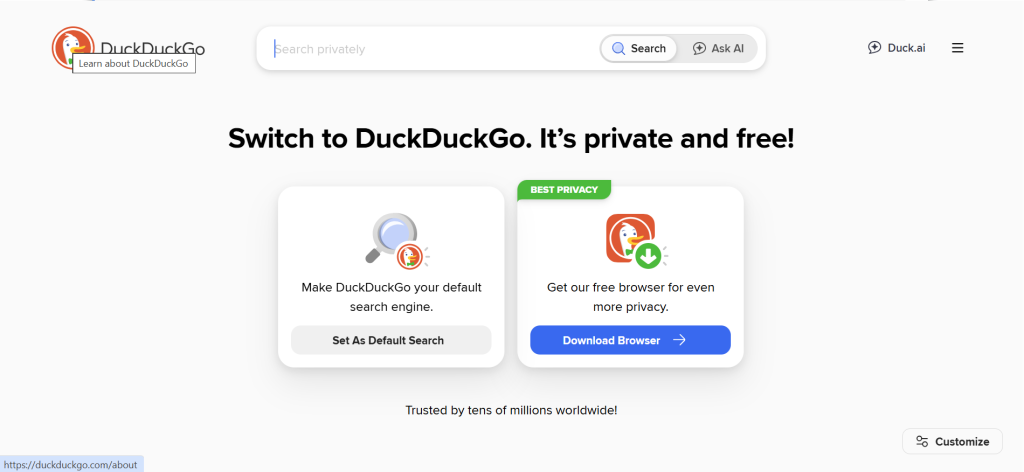1024x472 pixels.
Task: Click the browser download duck illustration
Action: coord(632,241)
